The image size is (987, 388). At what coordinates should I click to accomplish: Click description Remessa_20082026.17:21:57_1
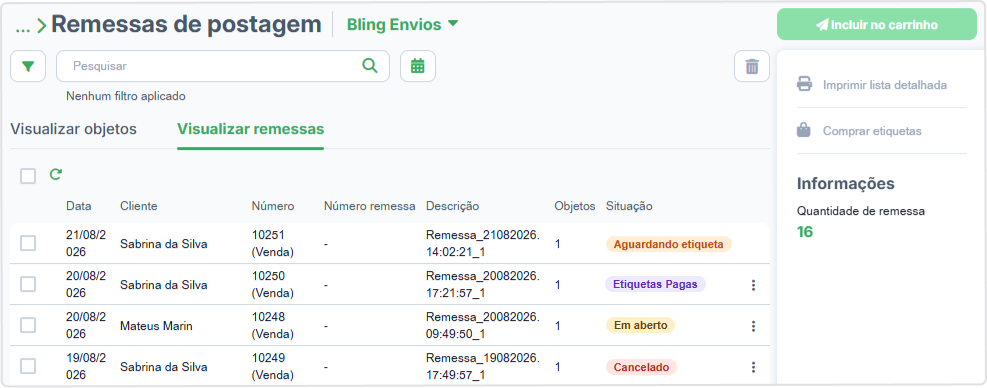483,285
